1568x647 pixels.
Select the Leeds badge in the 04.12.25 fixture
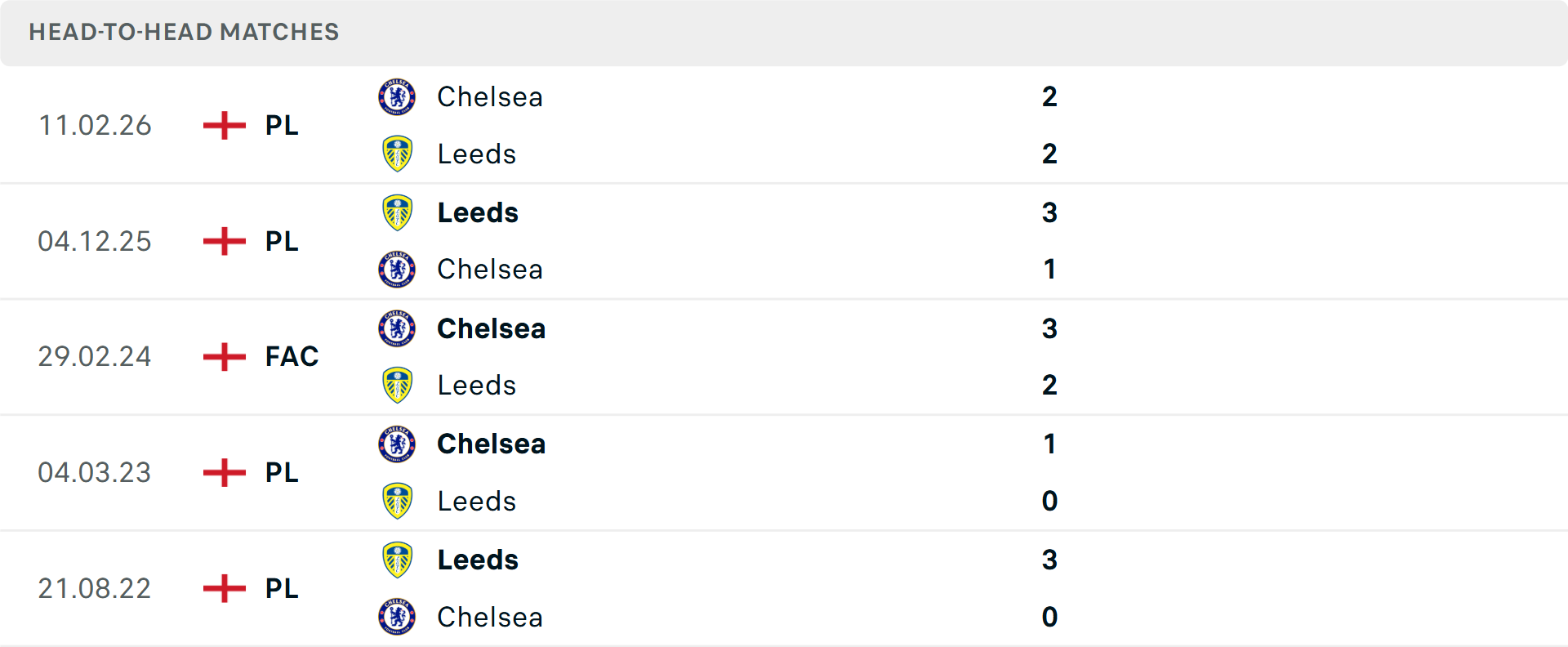click(x=397, y=212)
